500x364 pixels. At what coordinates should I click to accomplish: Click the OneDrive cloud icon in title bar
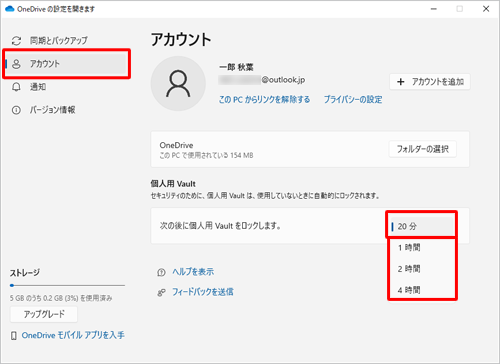10,9
